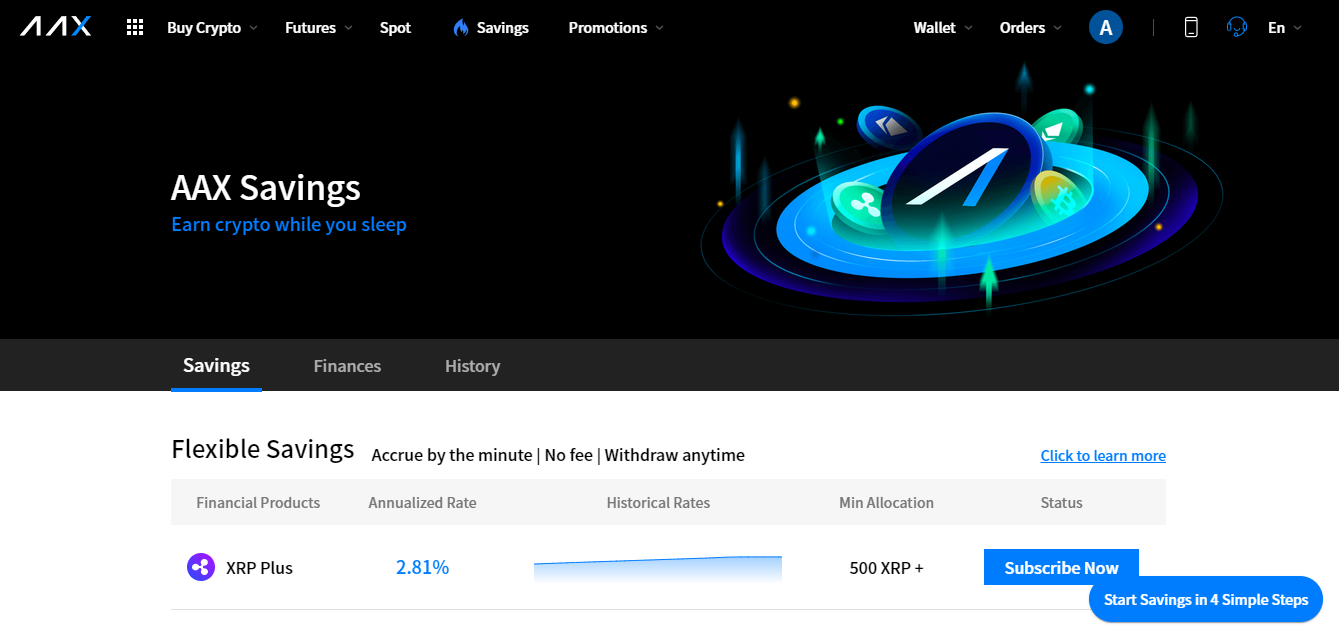Click the XRP Plus historical rates chart
The width and height of the screenshot is (1339, 631).
coord(657,568)
